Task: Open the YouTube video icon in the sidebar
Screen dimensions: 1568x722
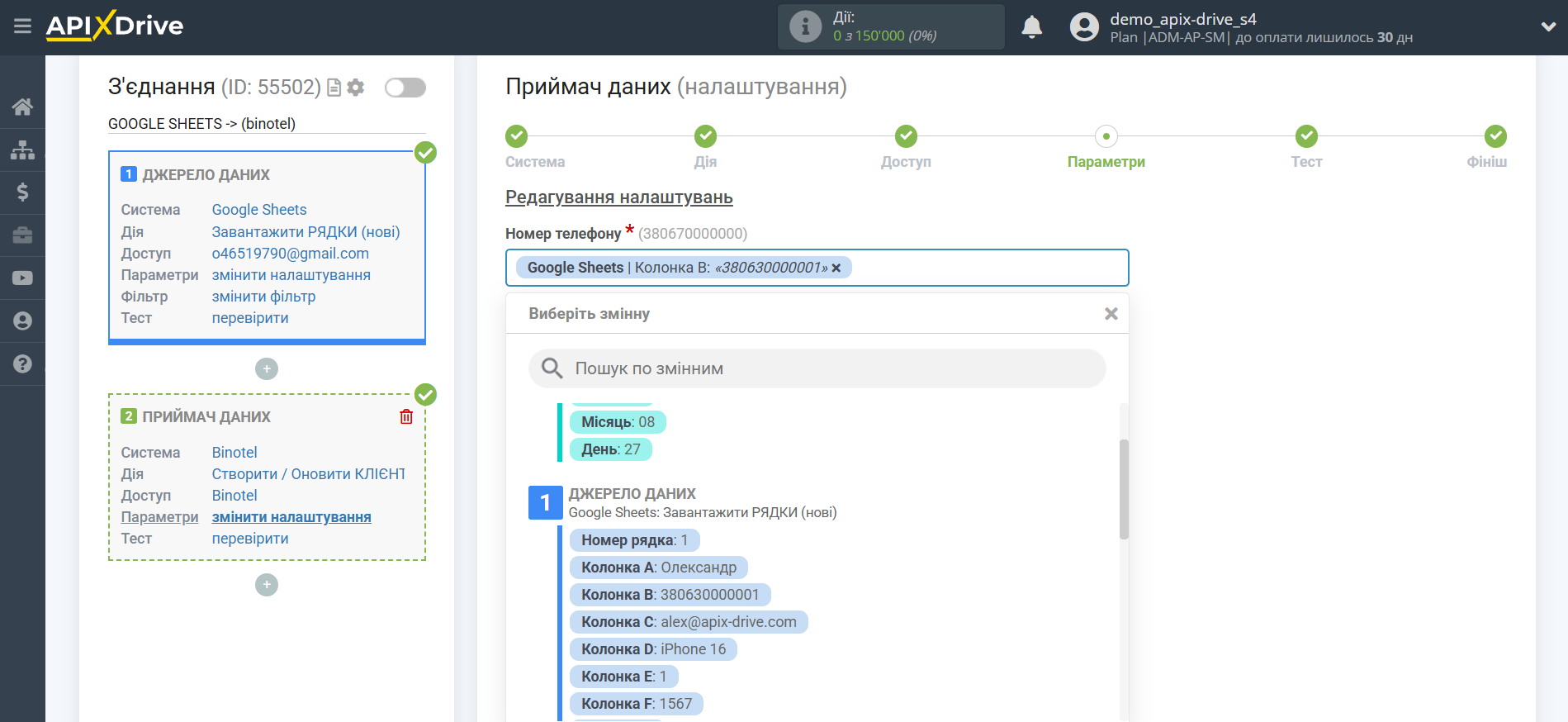Action: point(22,278)
